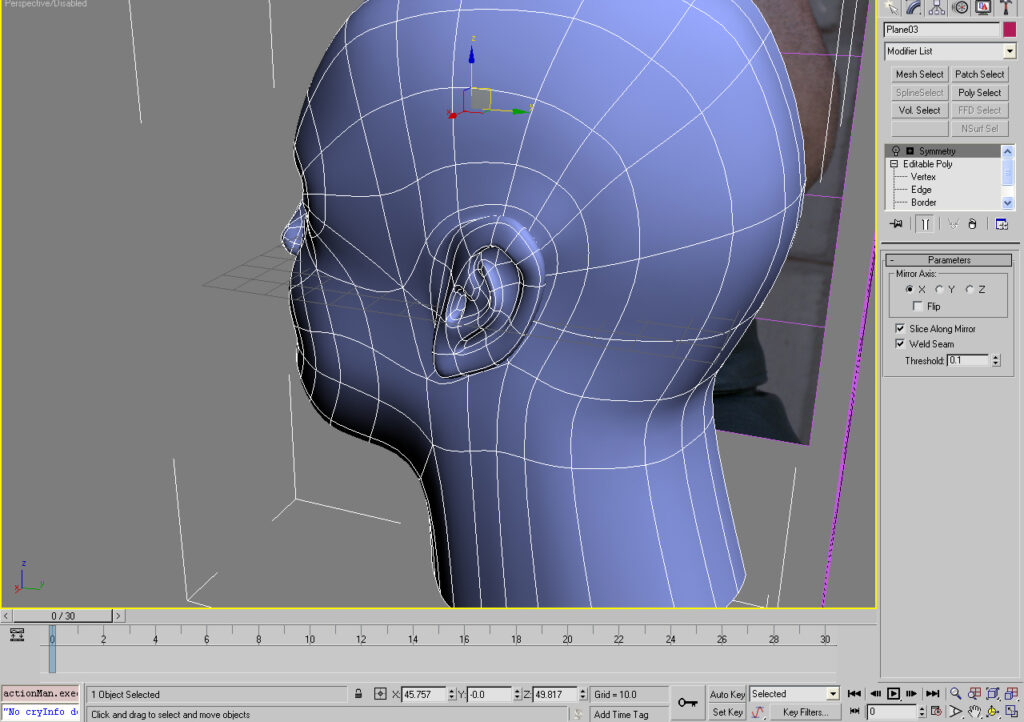Collapse the Editable Poly tree node
The height and width of the screenshot is (722, 1024).
click(894, 164)
